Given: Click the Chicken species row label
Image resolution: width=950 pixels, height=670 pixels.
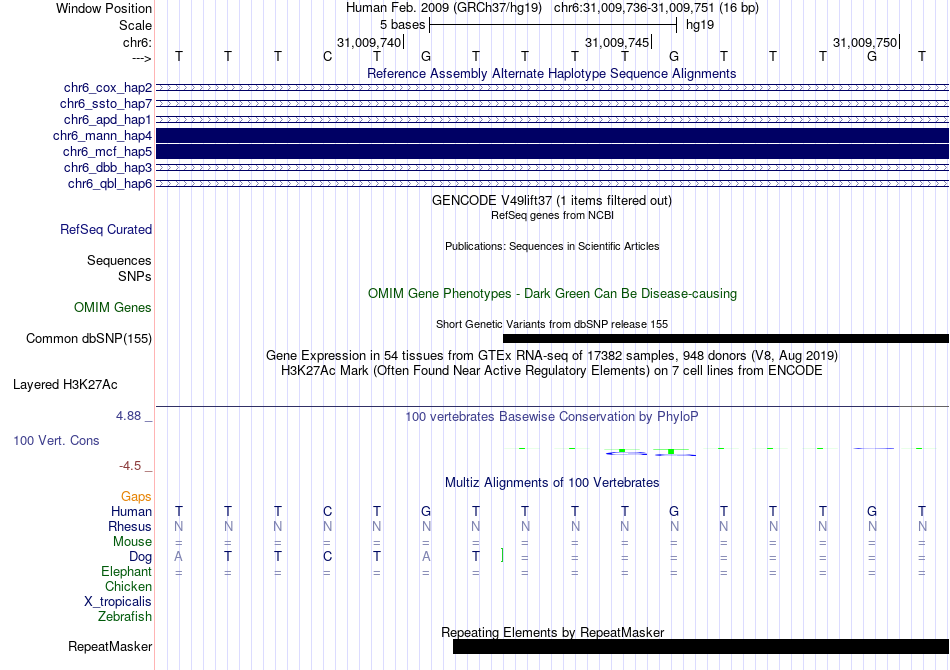Looking at the screenshot, I should [x=128, y=586].
